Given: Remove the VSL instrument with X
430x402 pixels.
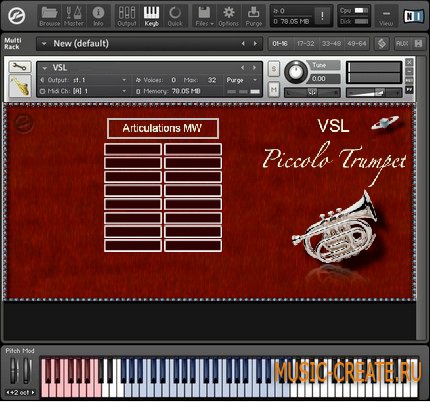Looking at the screenshot, I should [409, 62].
